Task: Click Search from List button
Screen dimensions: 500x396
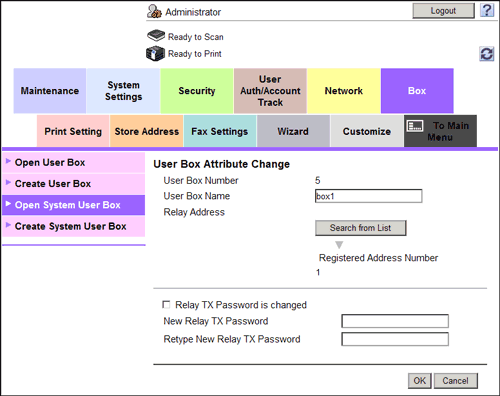Action: click(x=360, y=228)
